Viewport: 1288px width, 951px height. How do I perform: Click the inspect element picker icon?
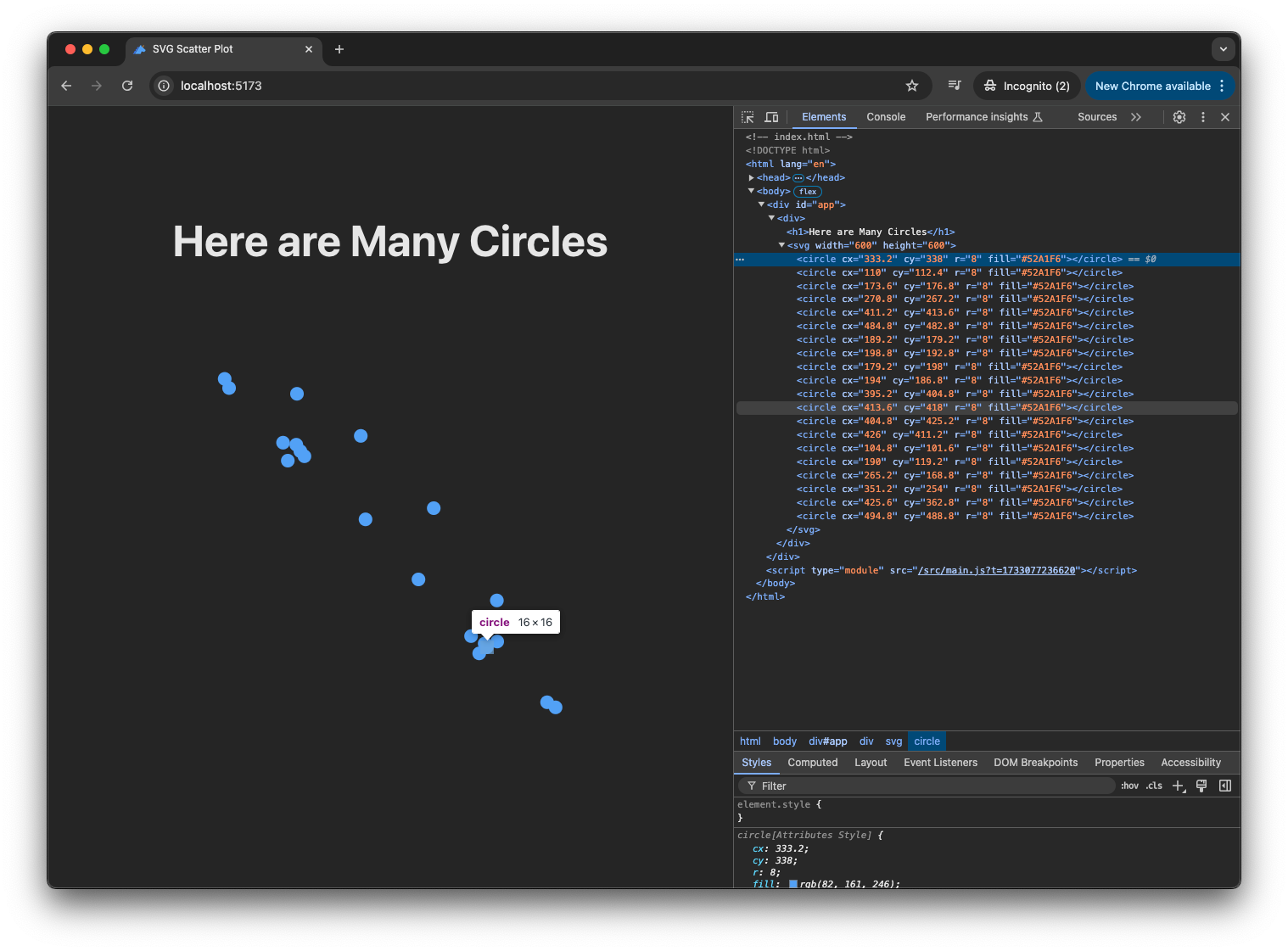point(748,117)
